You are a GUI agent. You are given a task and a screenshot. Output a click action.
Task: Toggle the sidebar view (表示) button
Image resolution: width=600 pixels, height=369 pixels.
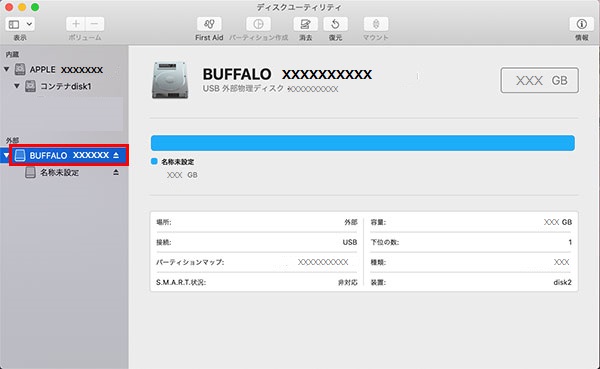point(14,24)
